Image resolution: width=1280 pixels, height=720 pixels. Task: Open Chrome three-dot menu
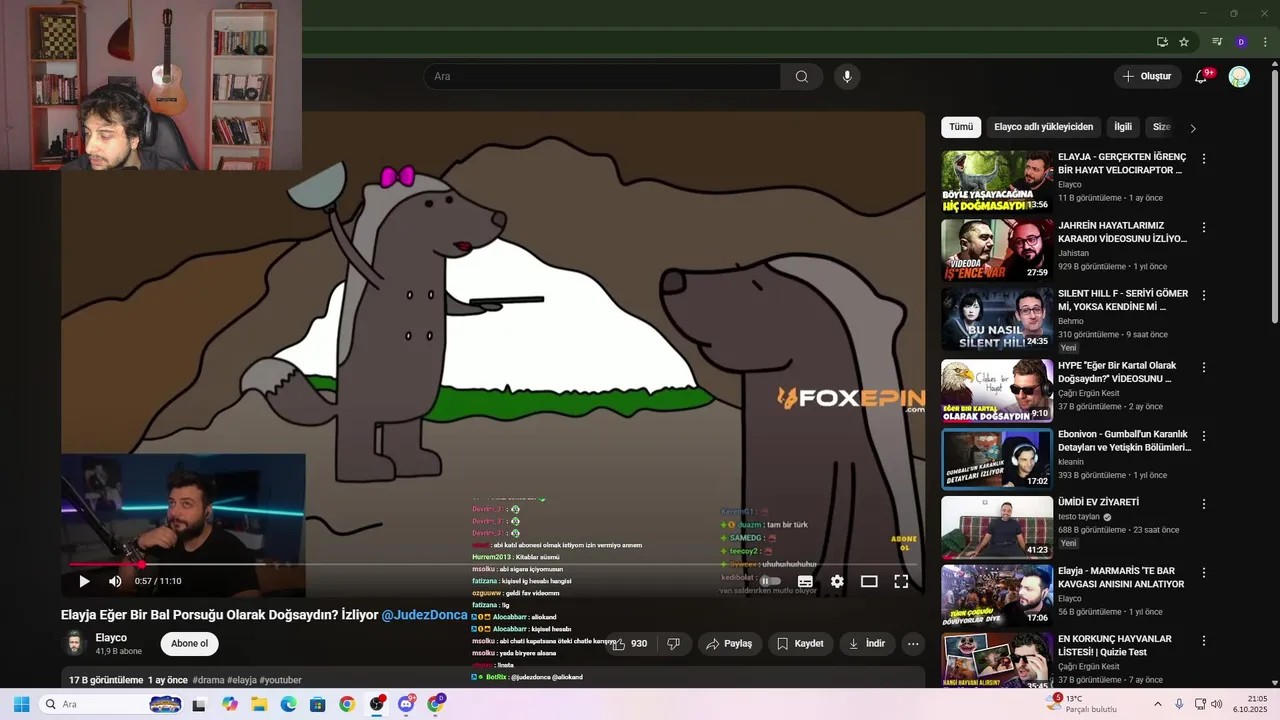(1265, 42)
